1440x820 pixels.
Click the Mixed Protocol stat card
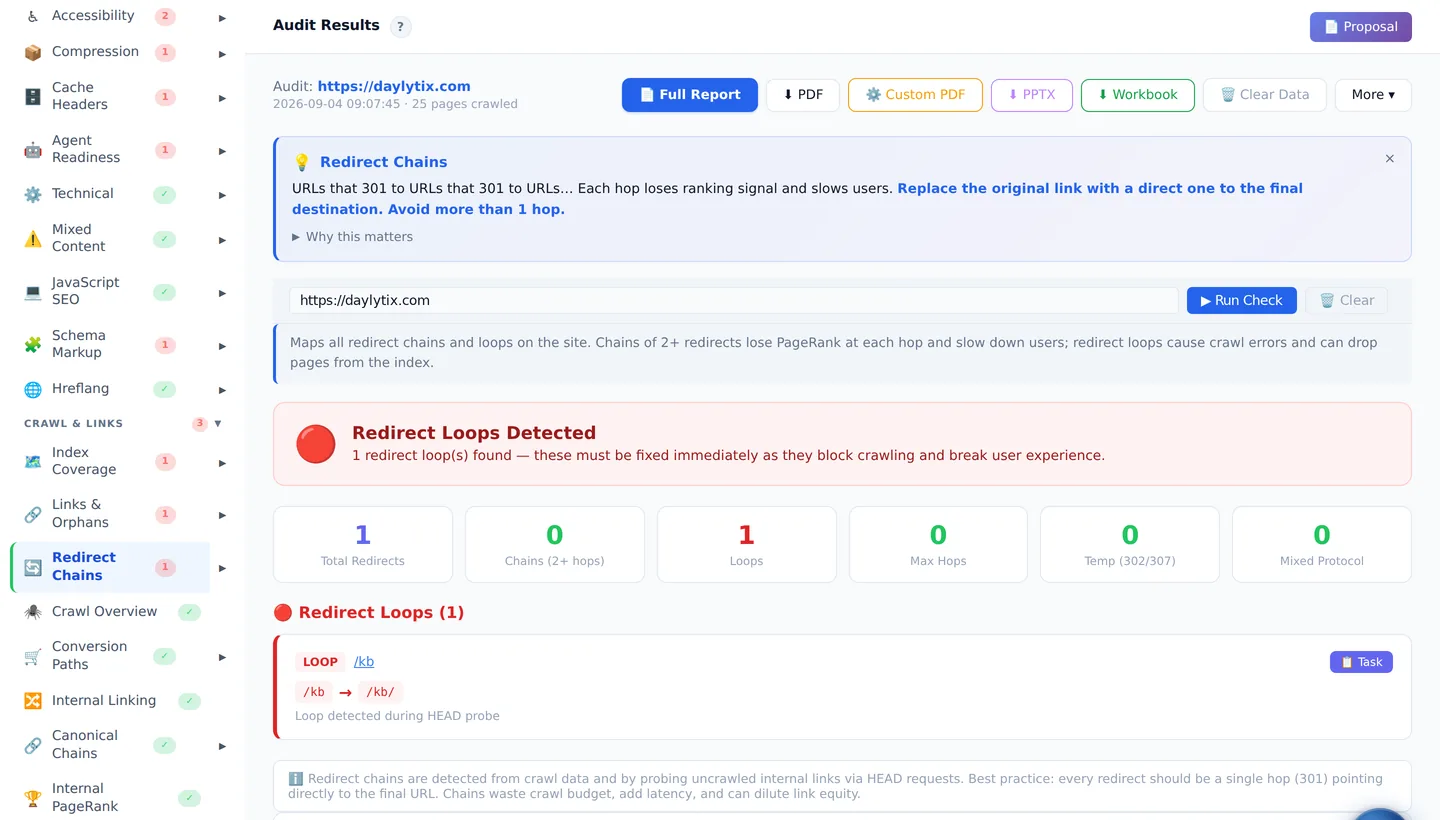tap(1322, 544)
